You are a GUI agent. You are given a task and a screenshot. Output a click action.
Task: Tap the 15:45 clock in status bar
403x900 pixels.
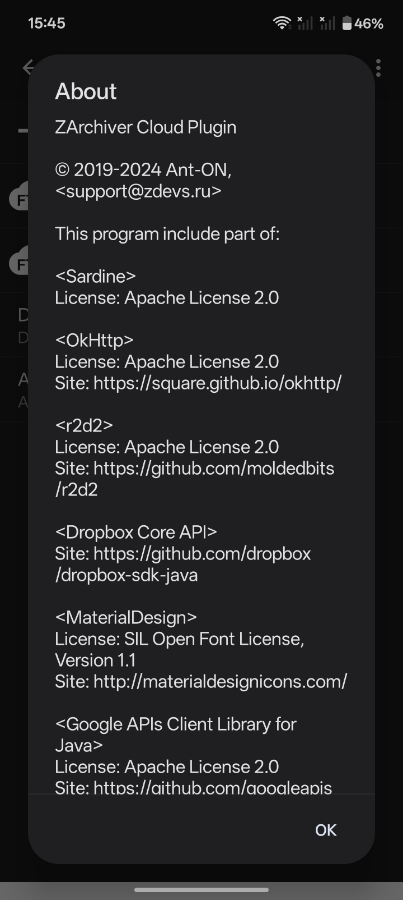click(x=46, y=24)
